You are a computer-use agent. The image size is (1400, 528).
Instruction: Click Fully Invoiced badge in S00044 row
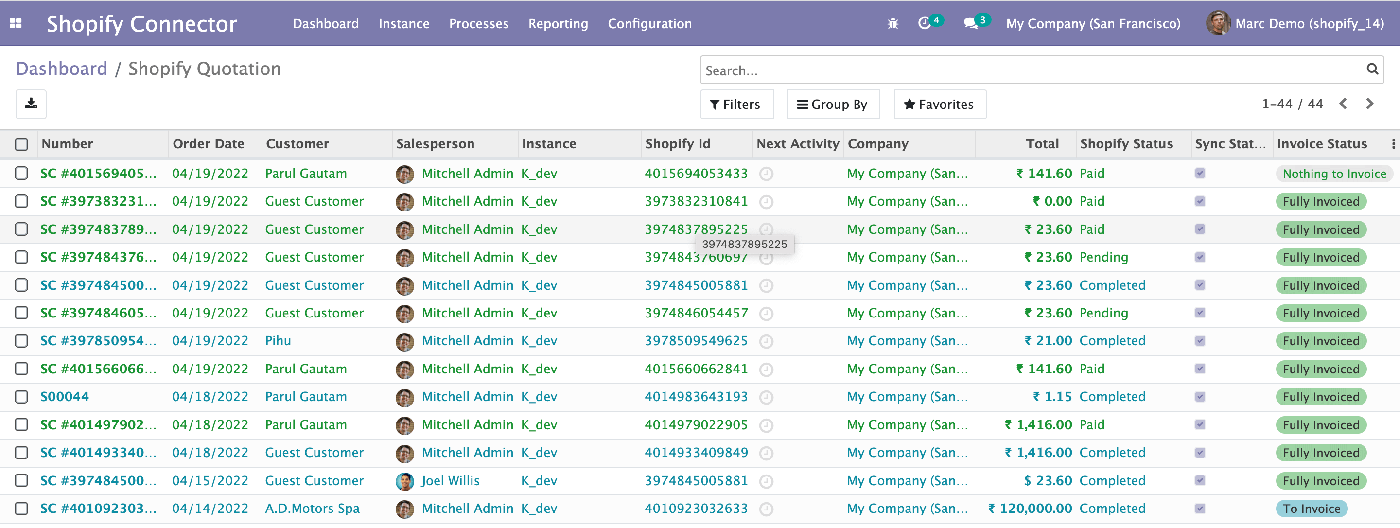(1322, 397)
